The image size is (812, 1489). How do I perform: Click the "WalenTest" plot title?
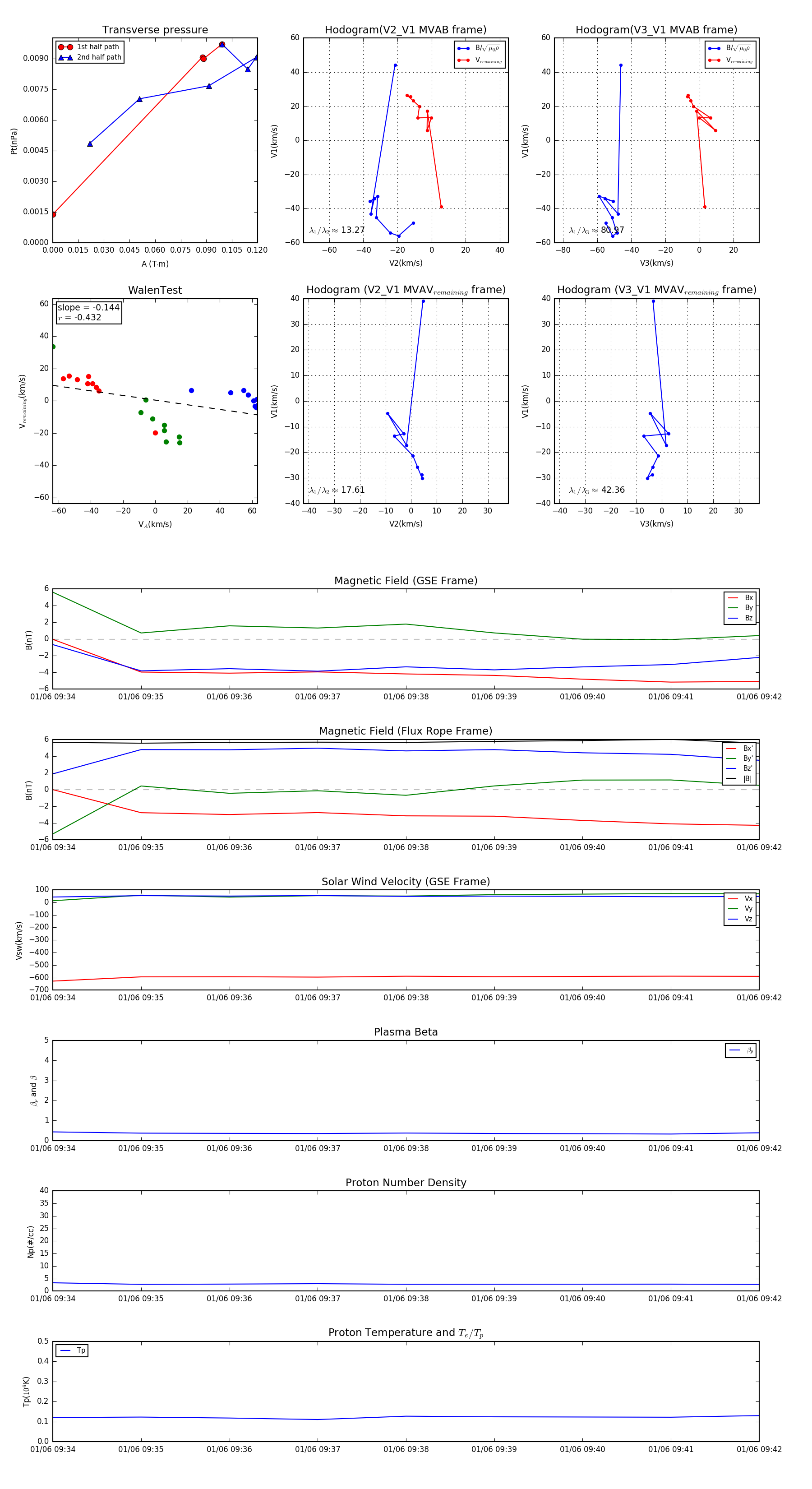click(155, 290)
